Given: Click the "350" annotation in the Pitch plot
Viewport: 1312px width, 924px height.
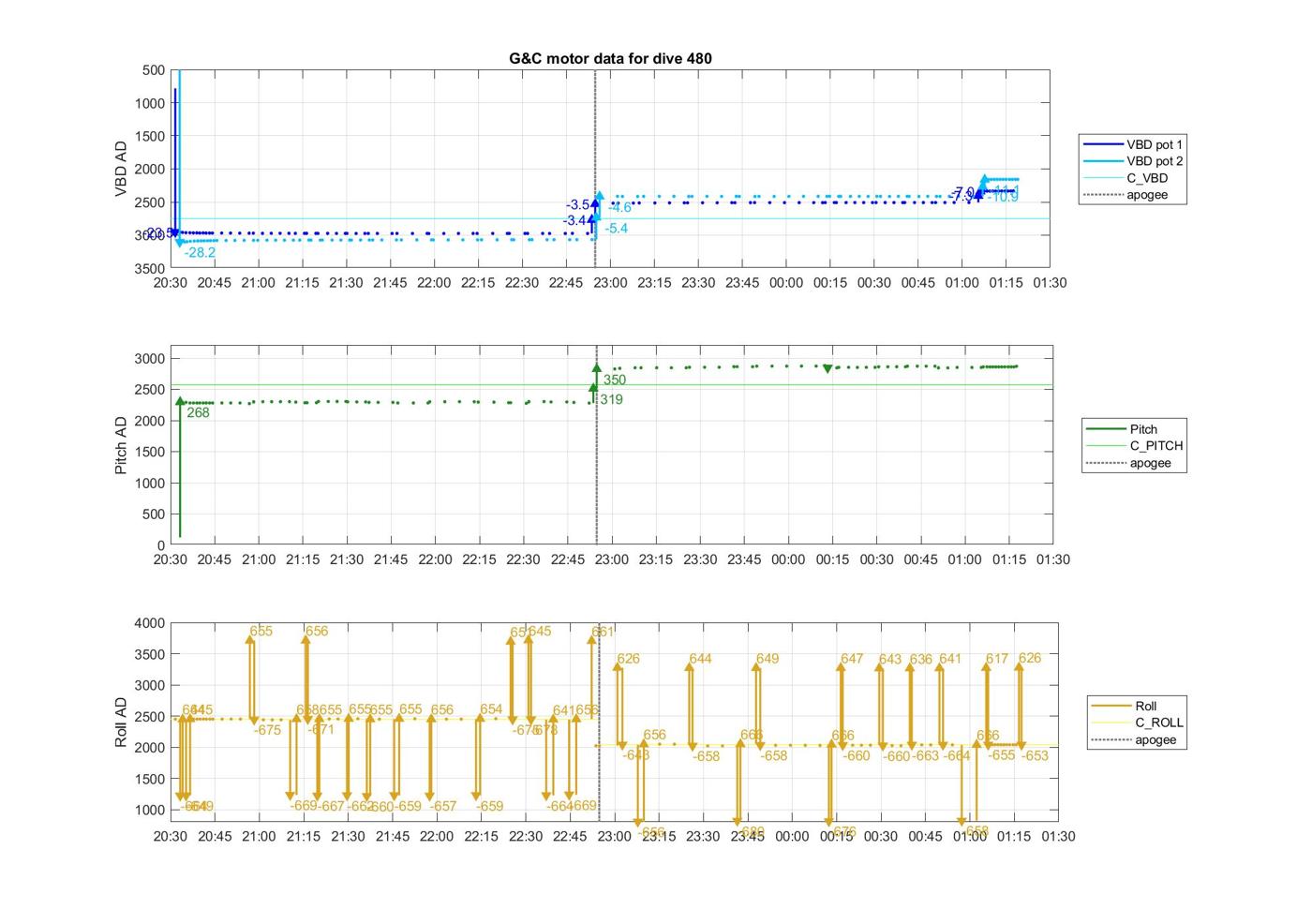Looking at the screenshot, I should tap(615, 380).
